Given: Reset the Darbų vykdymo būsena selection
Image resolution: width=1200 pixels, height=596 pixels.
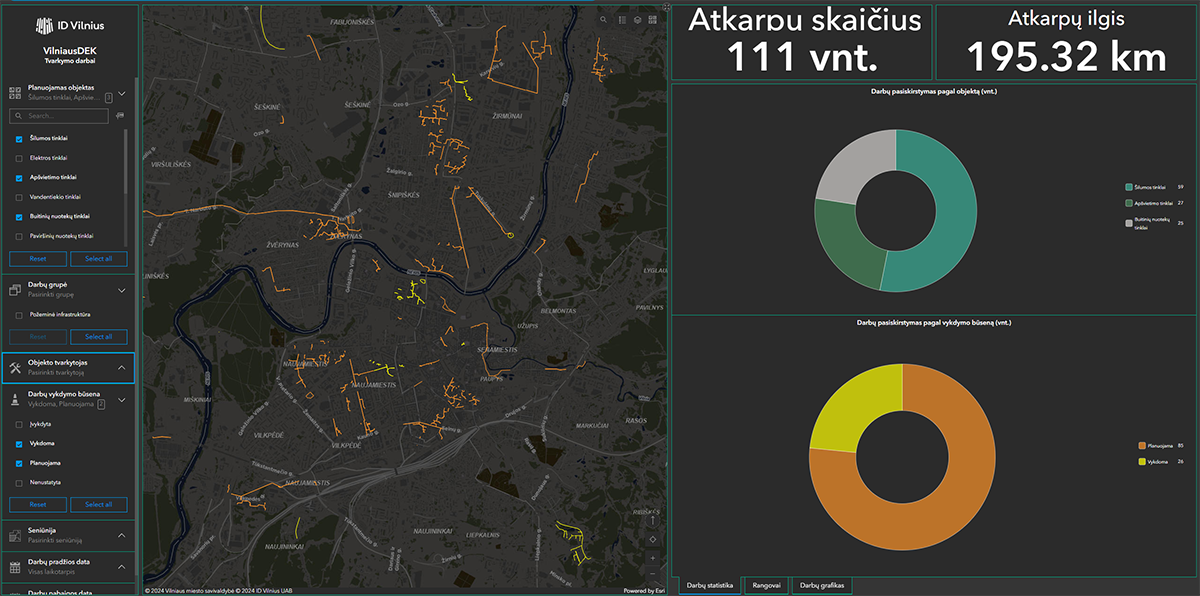Looking at the screenshot, I should click(38, 504).
